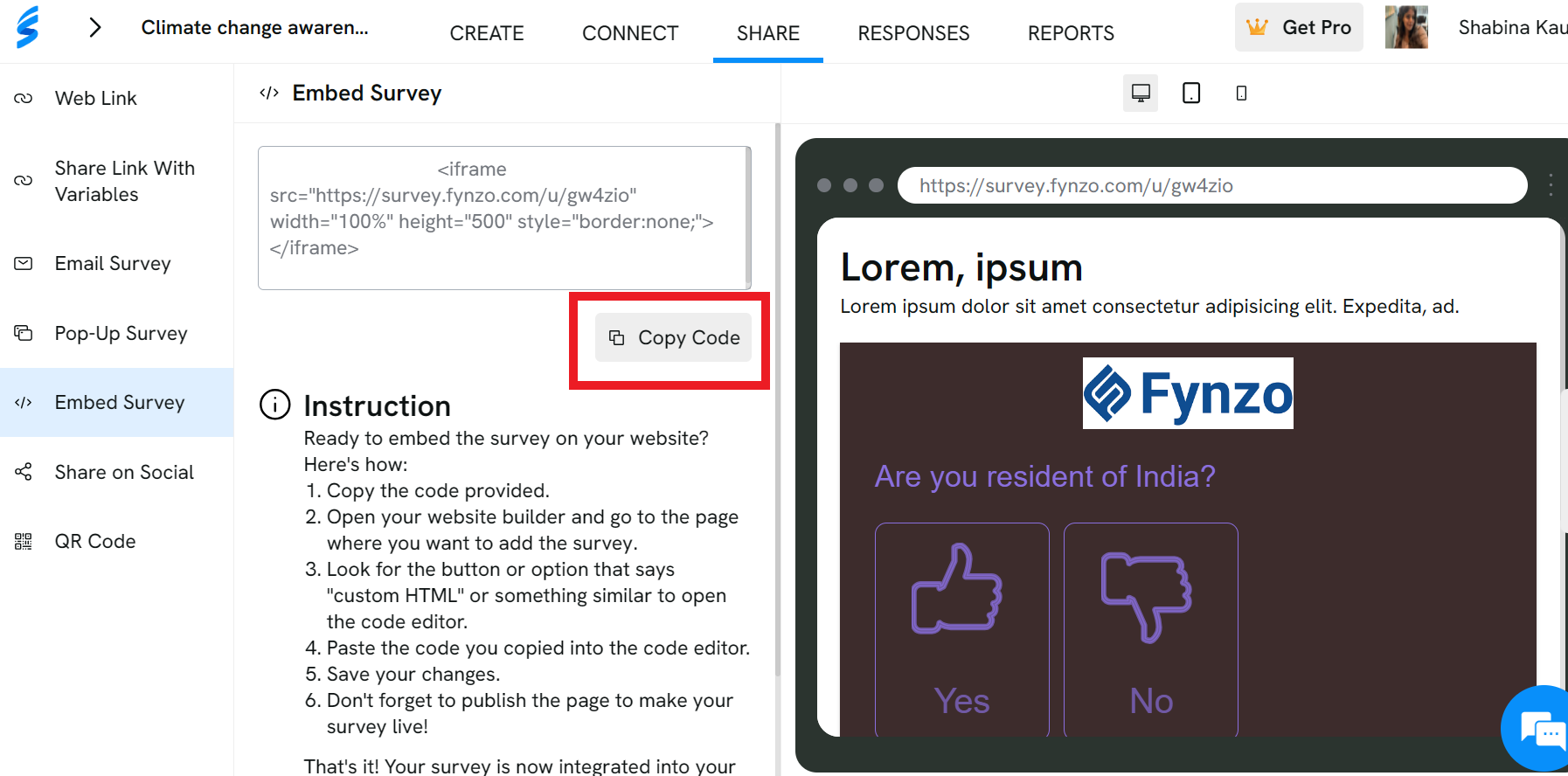The width and height of the screenshot is (1568, 776).
Task: Click the Pop-Up Survey window icon
Action: [x=24, y=333]
